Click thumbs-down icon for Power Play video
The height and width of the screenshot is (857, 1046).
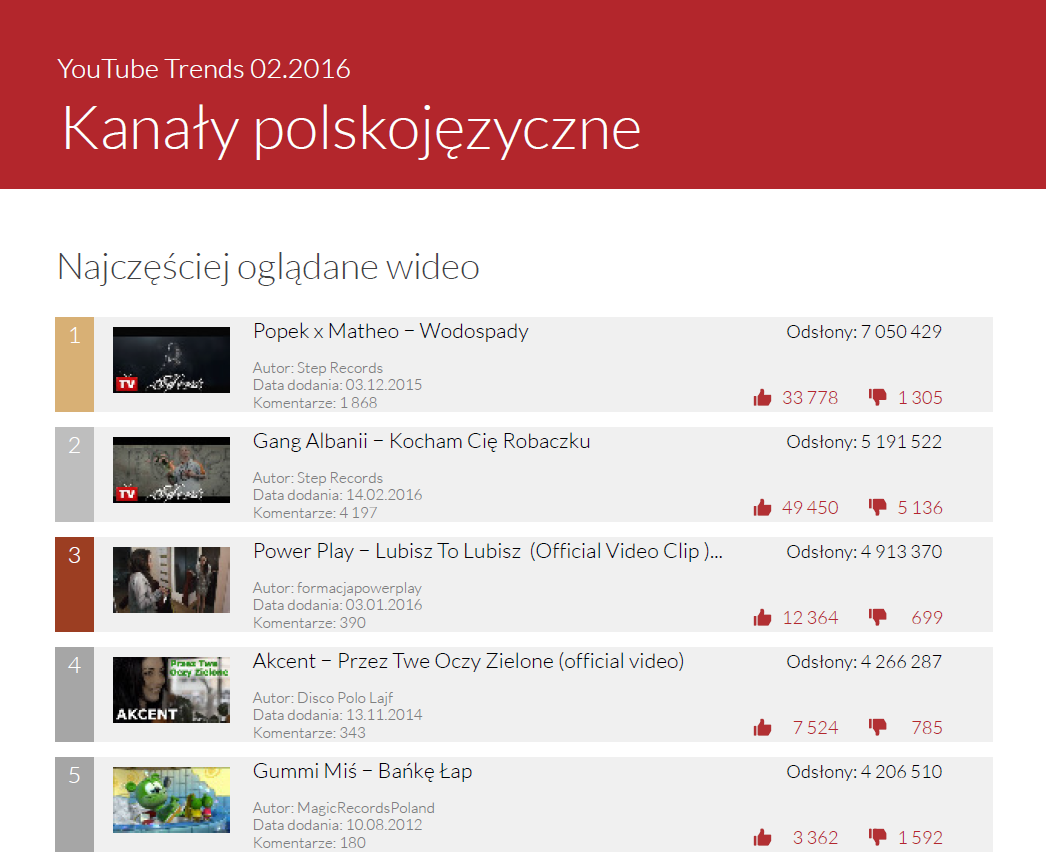click(878, 617)
